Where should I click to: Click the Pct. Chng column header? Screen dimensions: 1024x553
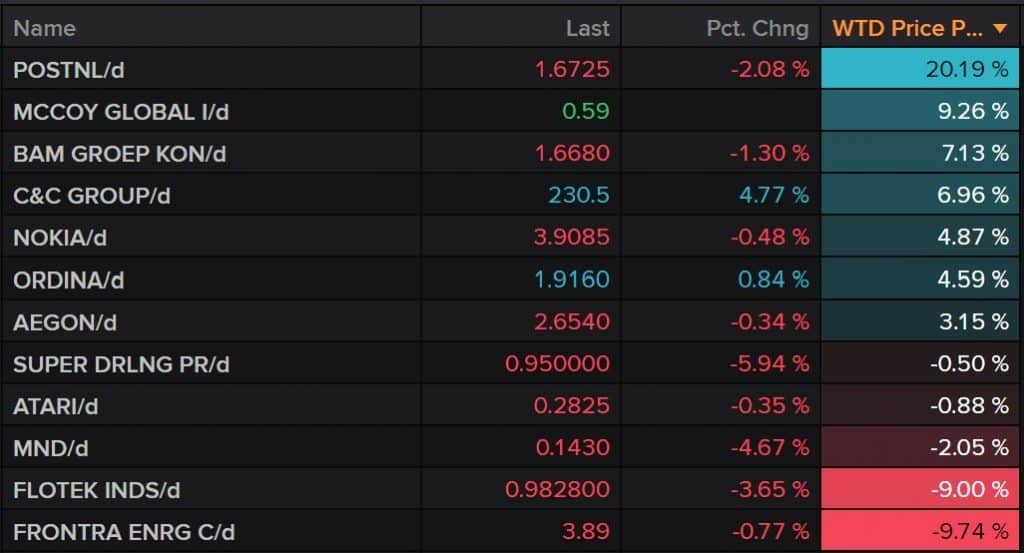(x=757, y=28)
